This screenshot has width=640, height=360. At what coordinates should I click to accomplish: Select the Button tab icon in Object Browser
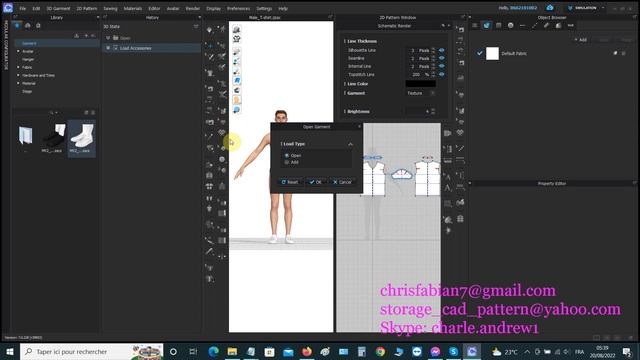click(510, 25)
